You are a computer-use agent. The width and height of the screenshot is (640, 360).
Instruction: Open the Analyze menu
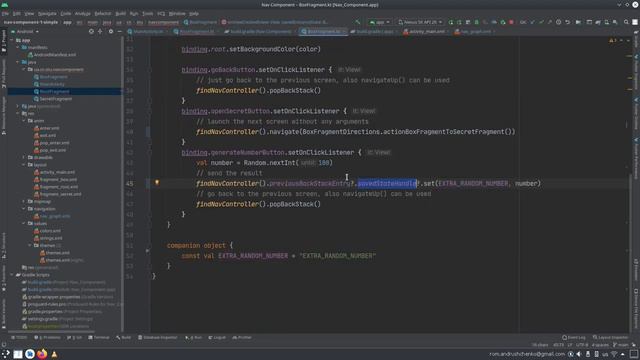pos(82,13)
